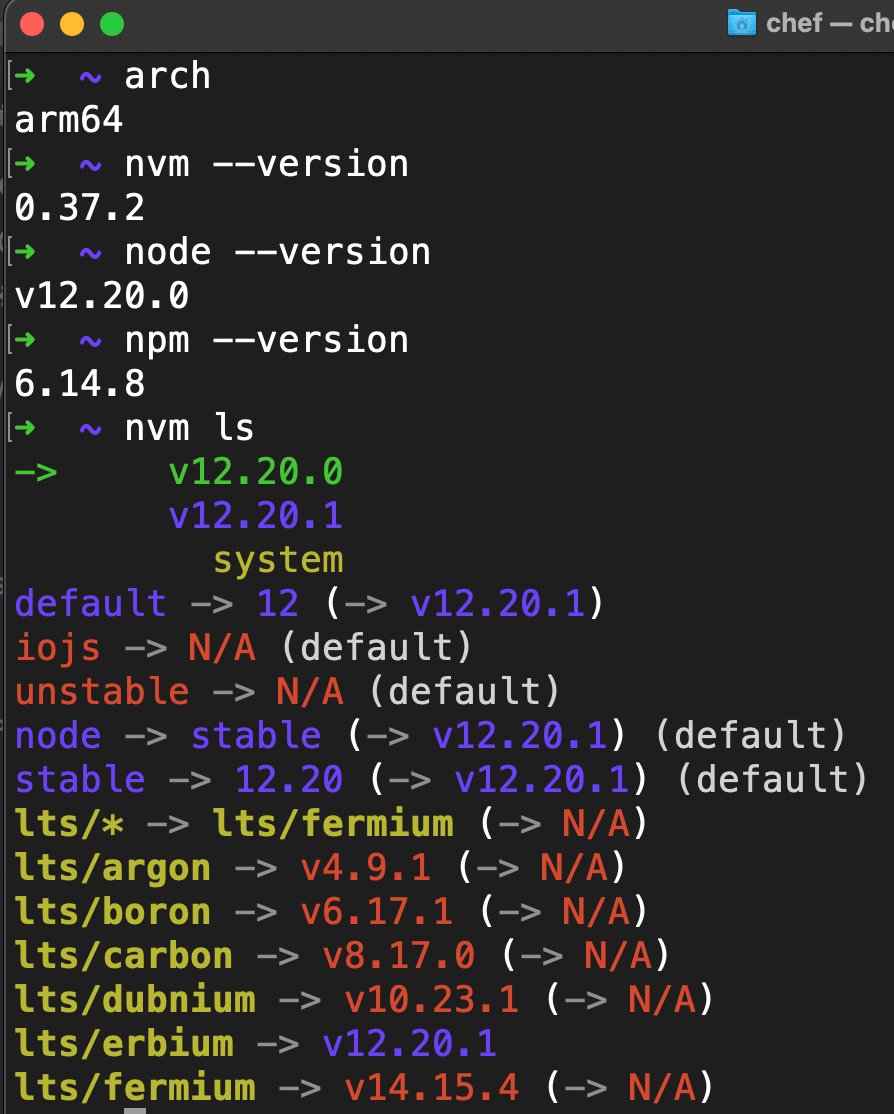Click the green arrow marking current version v12.20.0
This screenshot has width=894, height=1114.
click(x=33, y=471)
